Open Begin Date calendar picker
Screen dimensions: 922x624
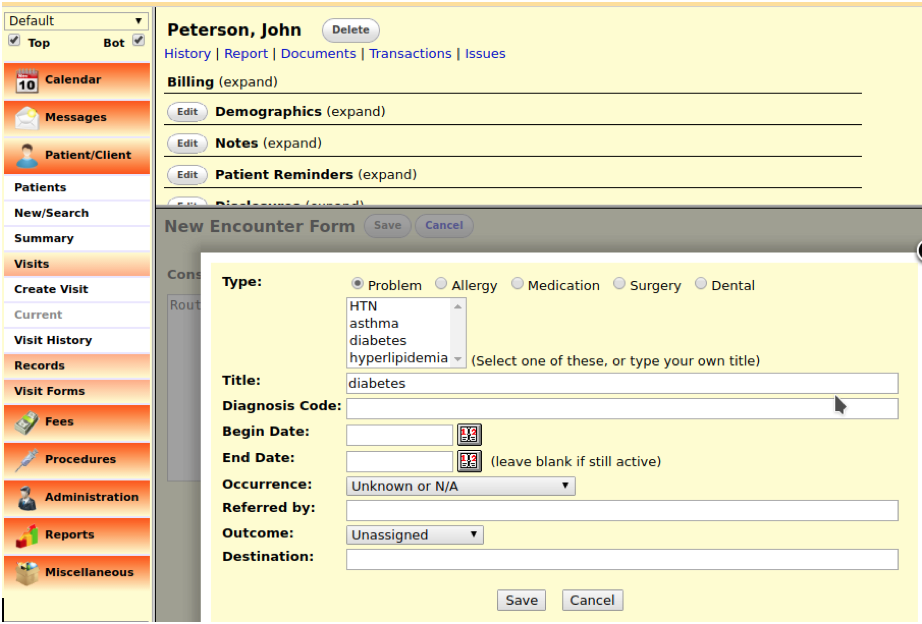pos(469,435)
